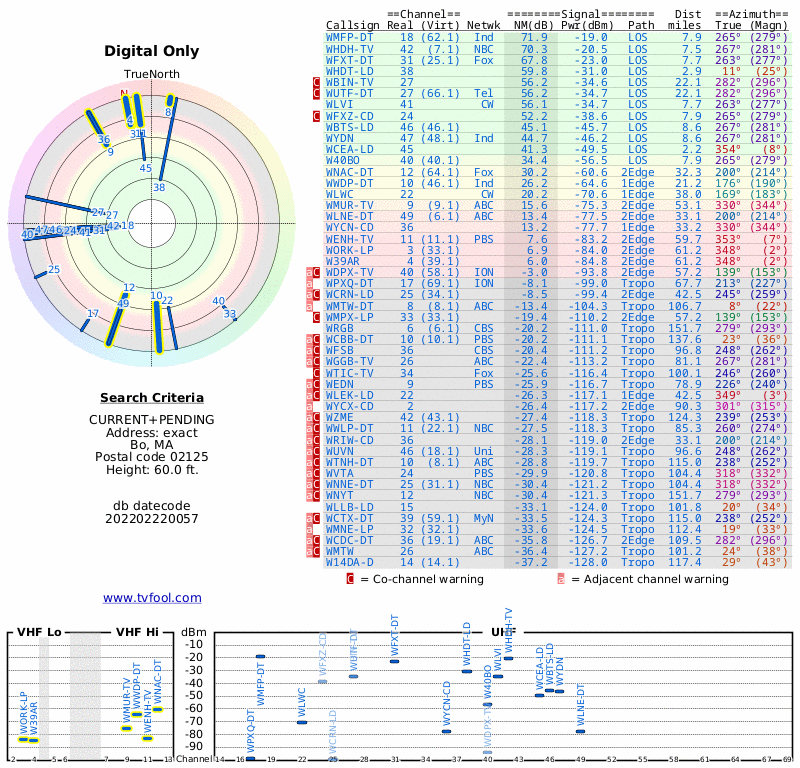Viewport: 800px width, 768px height.
Task: Click channel 33 marker on the radar plot
Action: click(230, 314)
